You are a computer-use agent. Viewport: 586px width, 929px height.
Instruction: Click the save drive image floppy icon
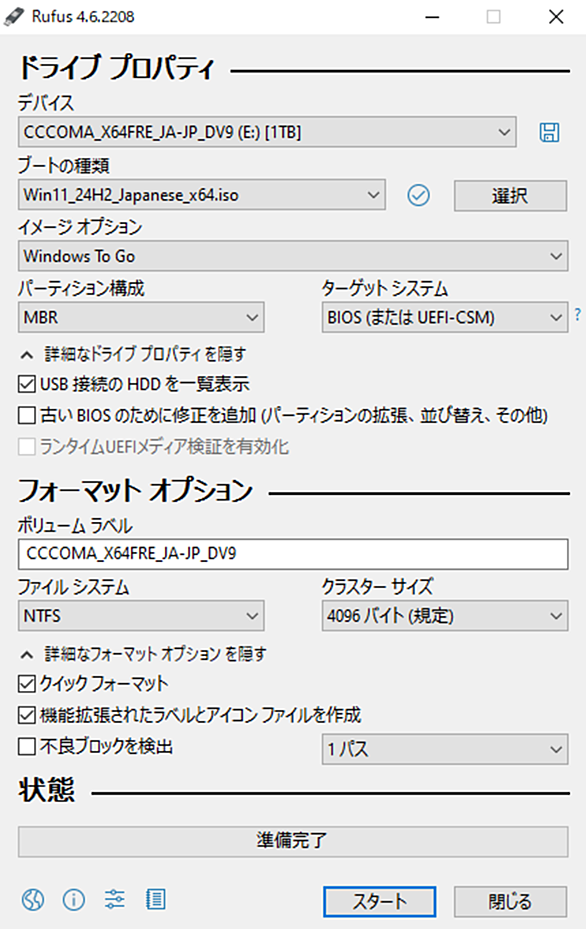pyautogui.click(x=549, y=132)
